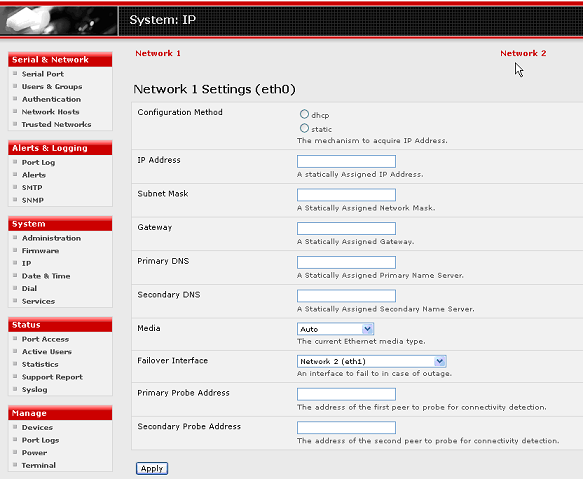Open the Services page

[38, 302]
